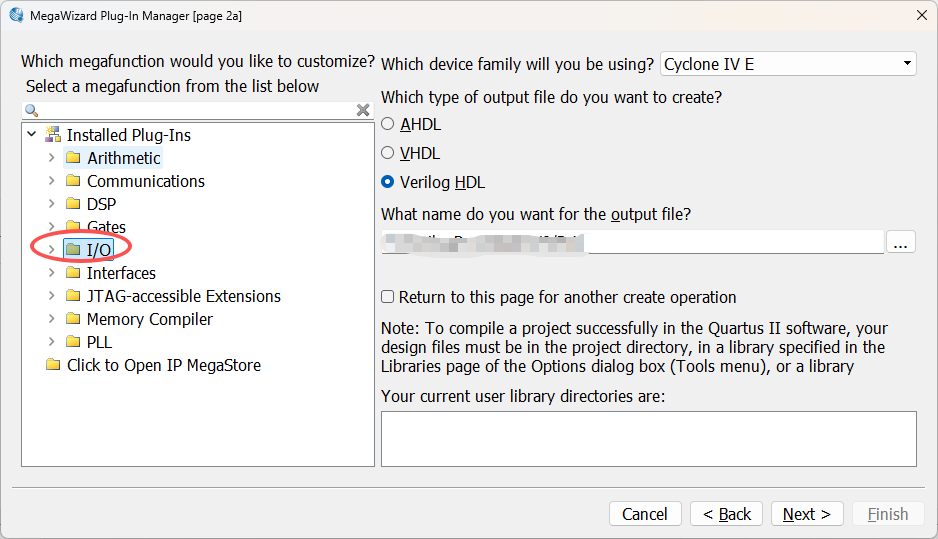Select JTAG-accessible Extensions tree item
Image resolution: width=938 pixels, height=539 pixels.
click(184, 296)
